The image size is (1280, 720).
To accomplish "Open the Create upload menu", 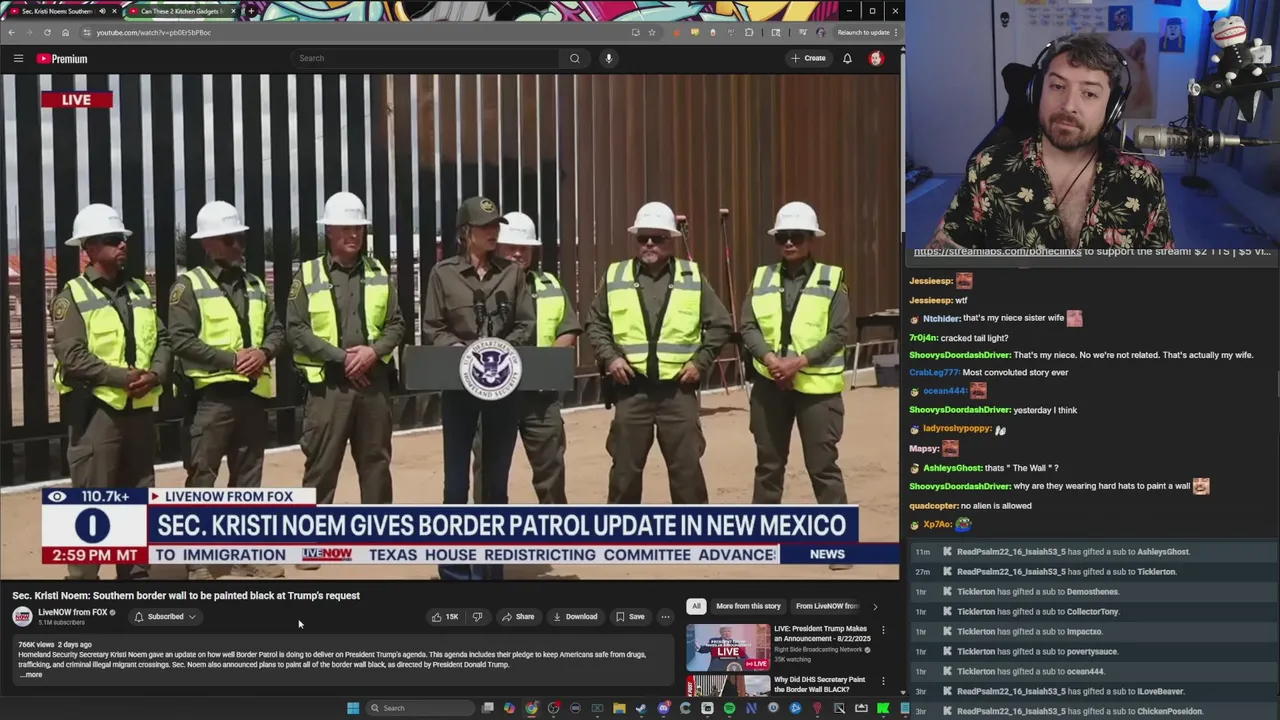I will click(808, 58).
